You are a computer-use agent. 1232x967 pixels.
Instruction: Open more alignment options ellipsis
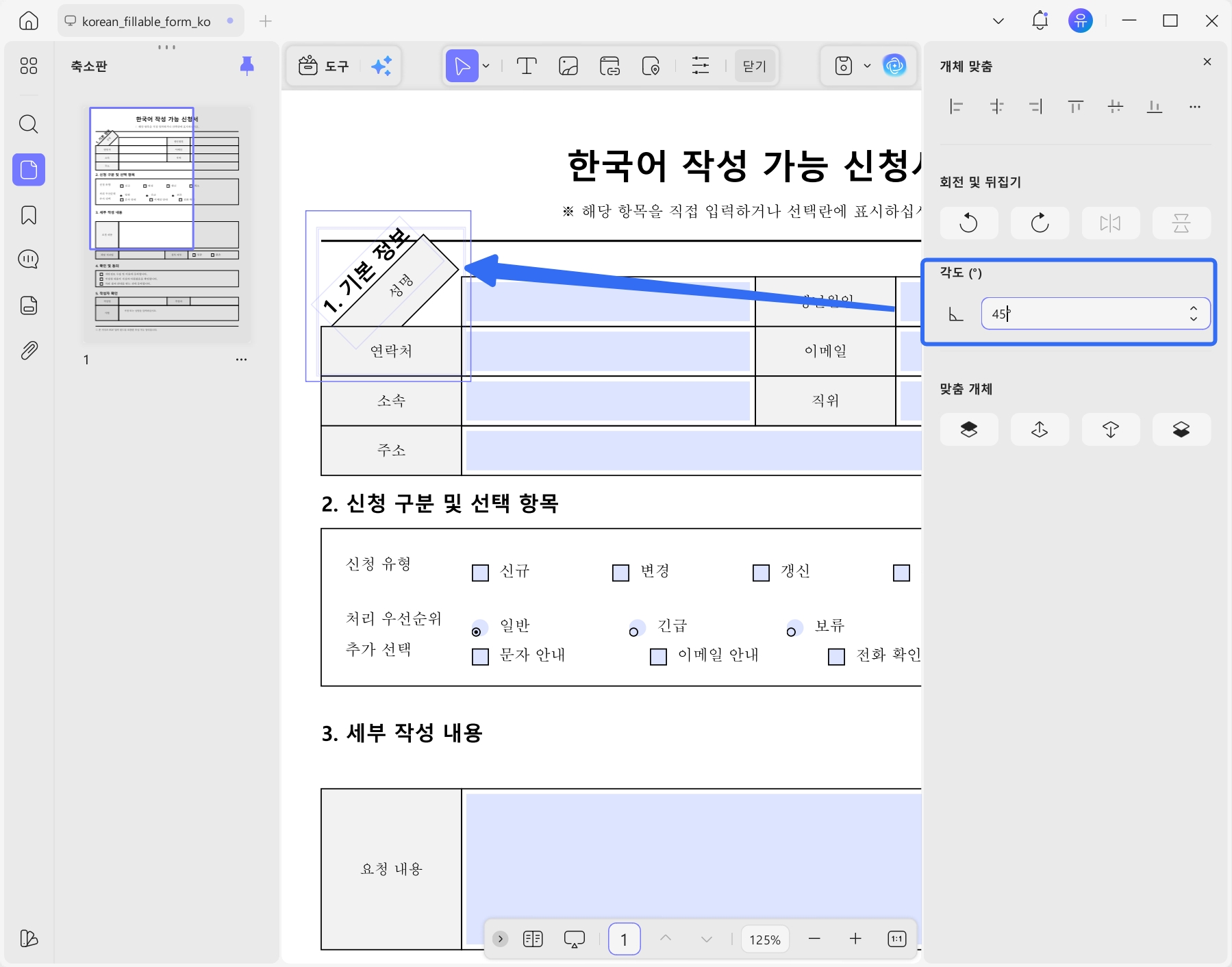click(x=1195, y=107)
